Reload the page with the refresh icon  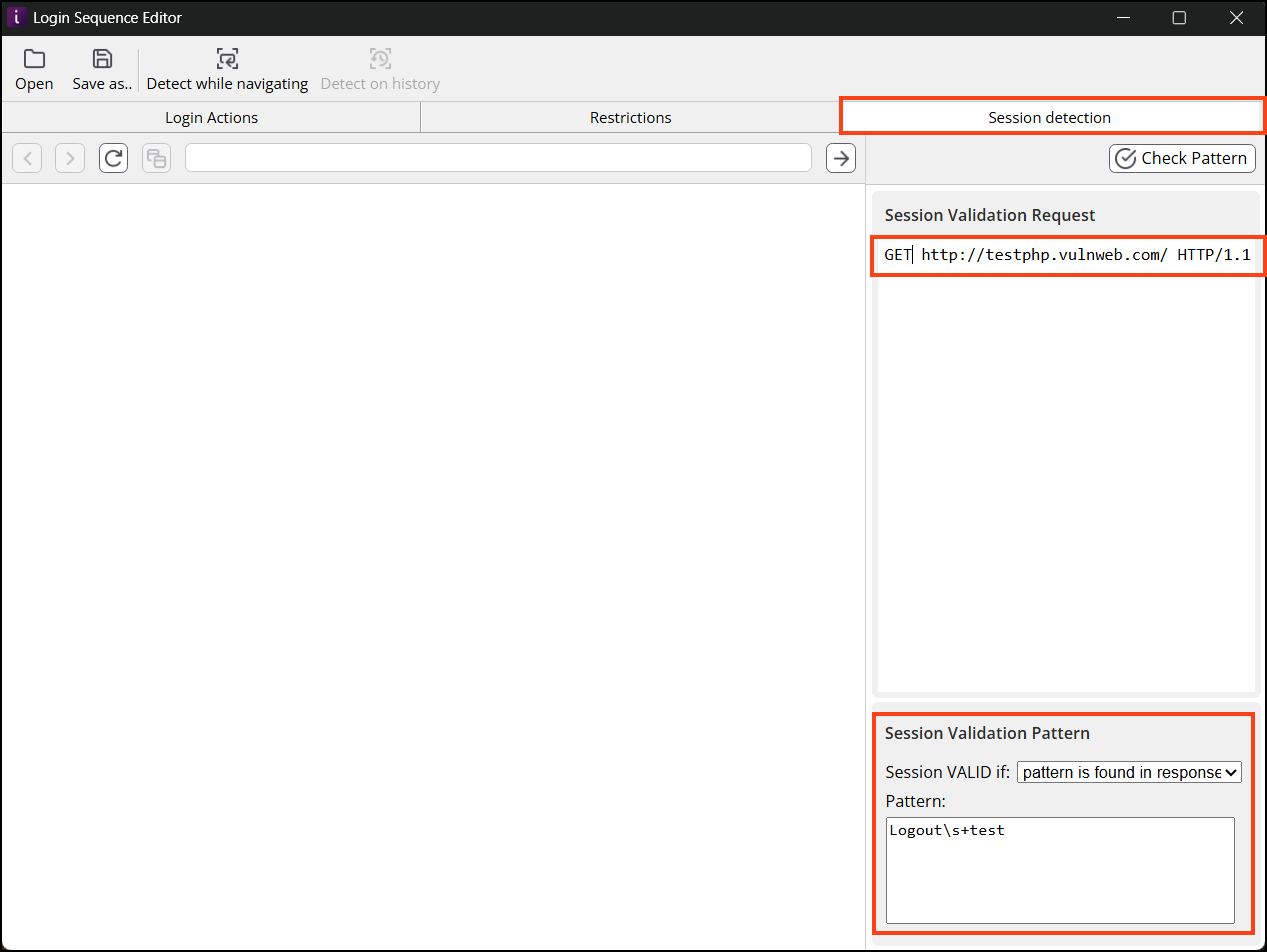coord(113,158)
